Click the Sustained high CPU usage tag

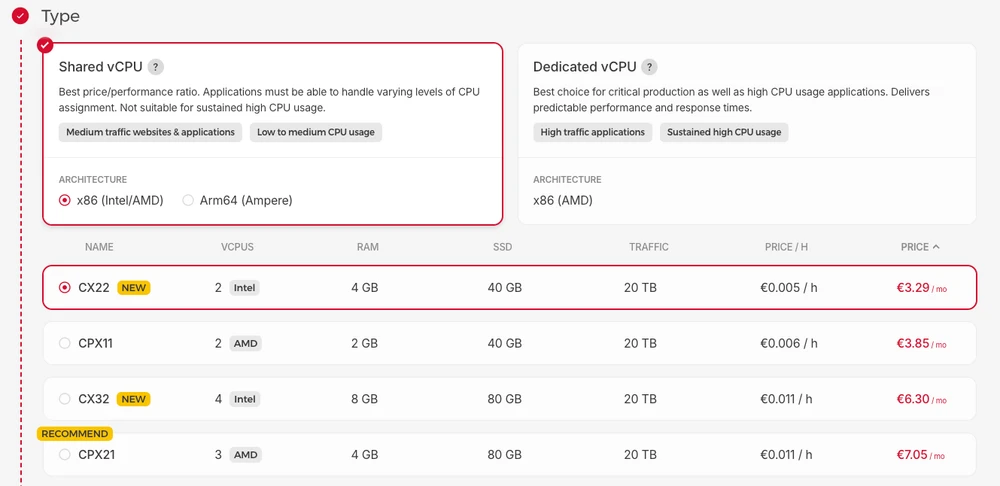[x=724, y=132]
